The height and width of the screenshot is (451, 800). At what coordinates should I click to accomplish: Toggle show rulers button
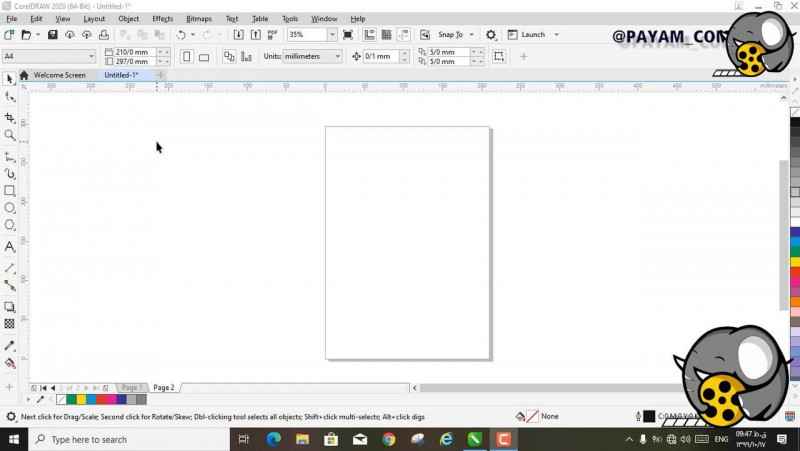(367, 35)
